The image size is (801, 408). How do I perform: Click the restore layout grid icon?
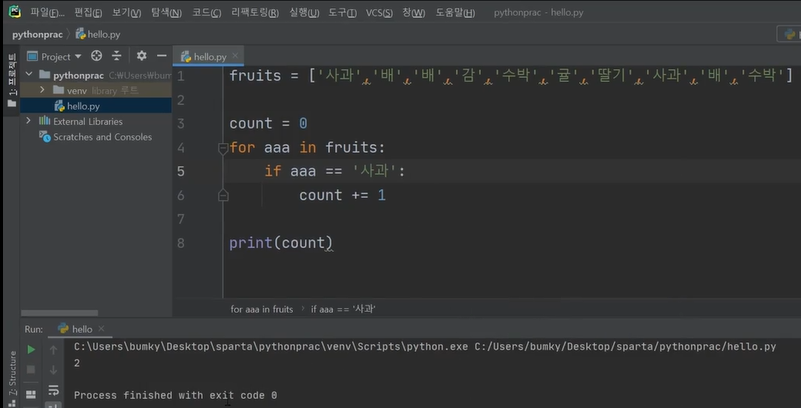click(31, 394)
